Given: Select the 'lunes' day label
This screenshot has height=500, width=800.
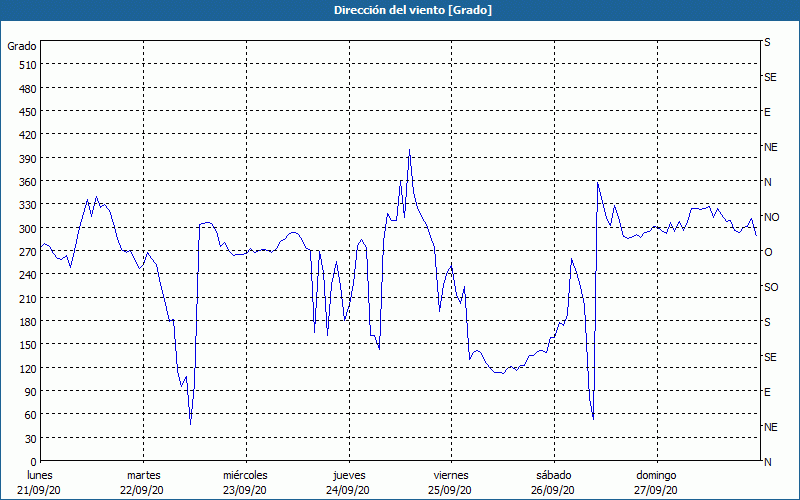Looking at the screenshot, I should point(40,475).
